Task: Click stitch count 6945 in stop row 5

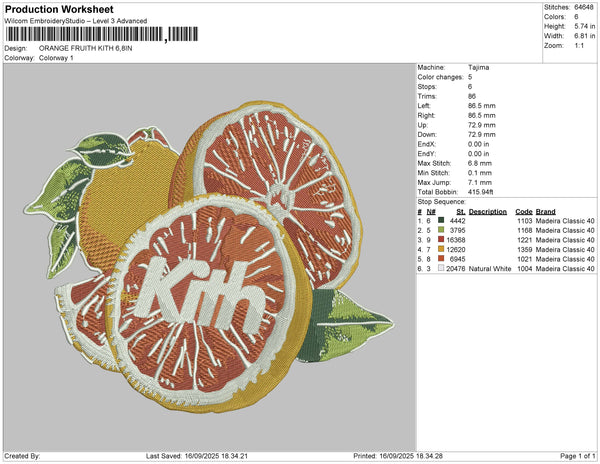Action: 458,259
